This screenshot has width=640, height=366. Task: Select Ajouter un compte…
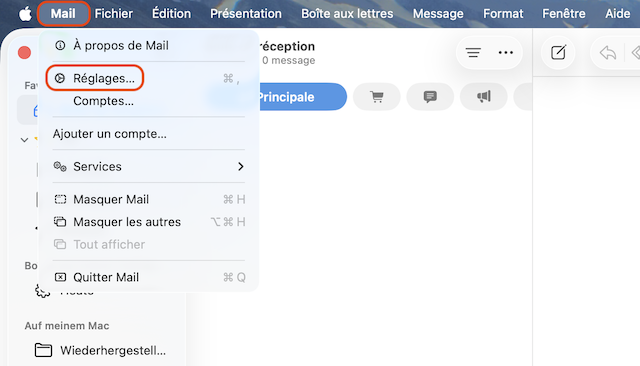[x=149, y=134]
